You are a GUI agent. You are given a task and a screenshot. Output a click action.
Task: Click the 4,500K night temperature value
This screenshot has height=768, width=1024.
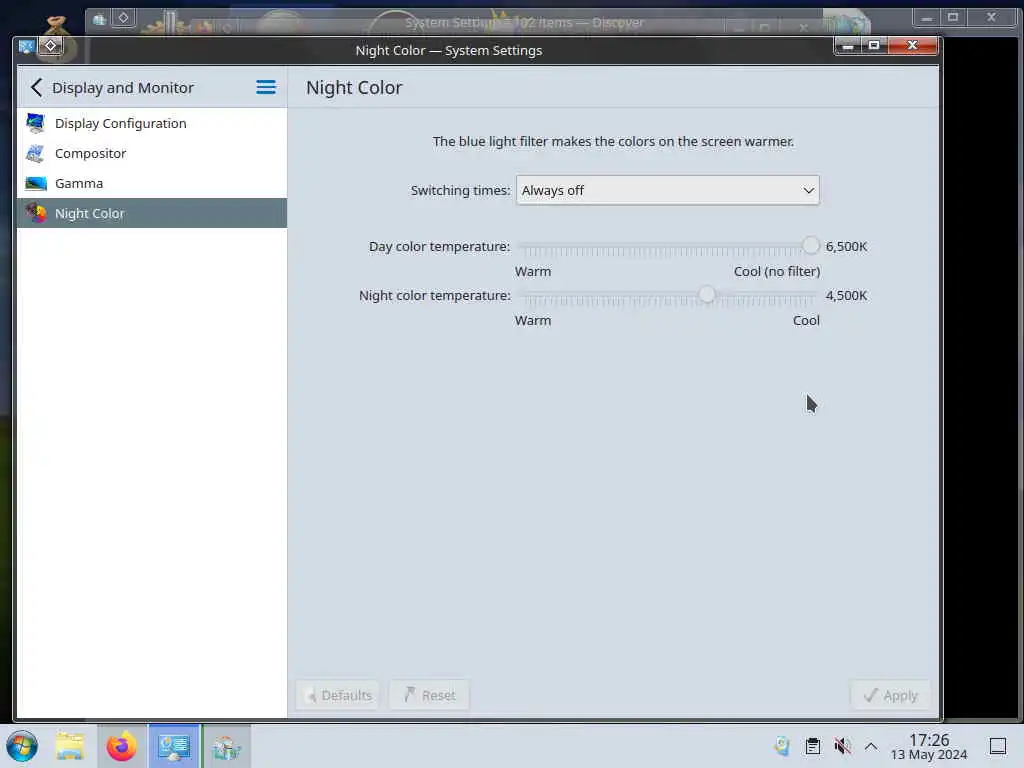click(x=846, y=295)
